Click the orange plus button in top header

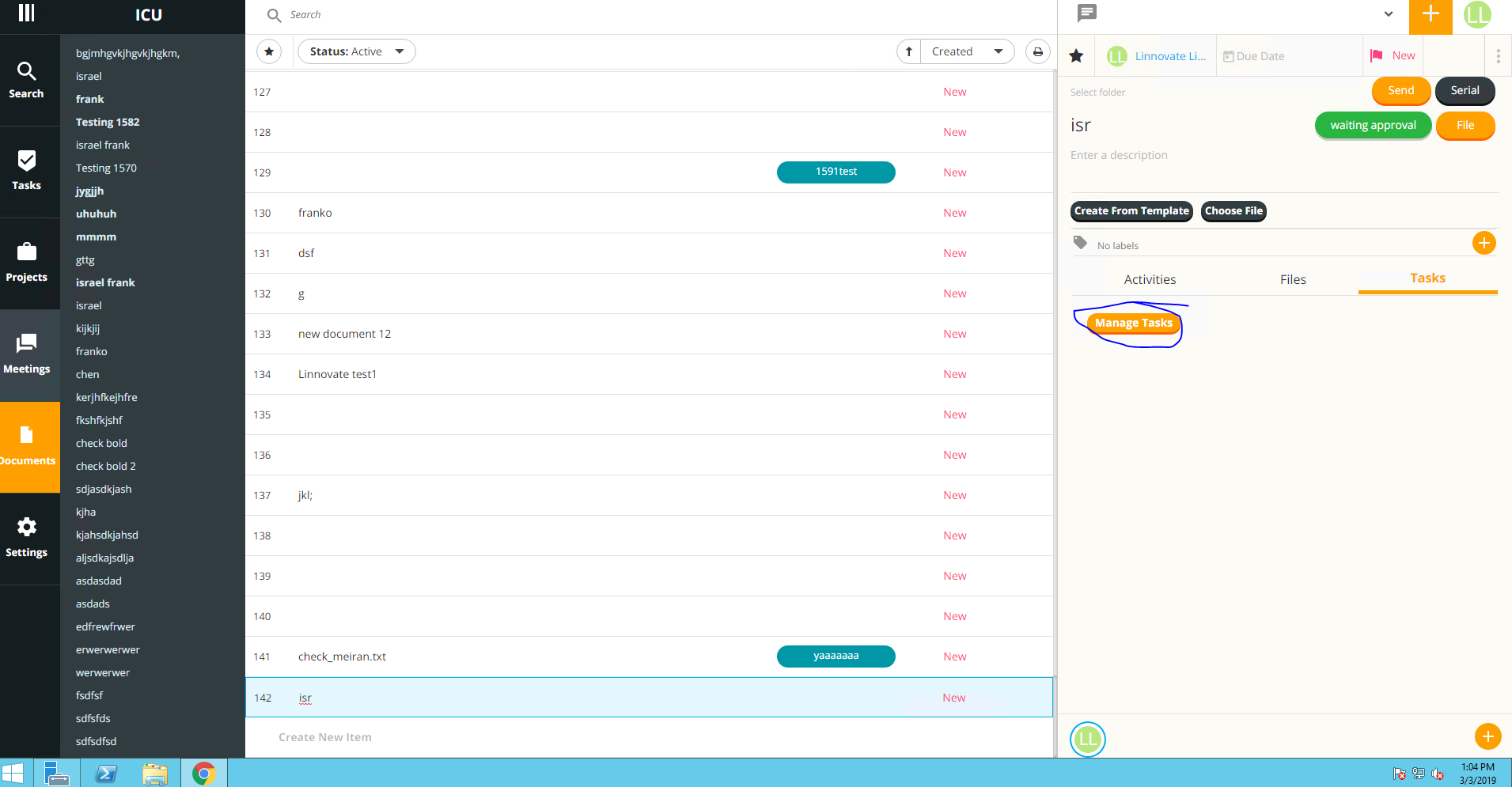click(x=1431, y=15)
